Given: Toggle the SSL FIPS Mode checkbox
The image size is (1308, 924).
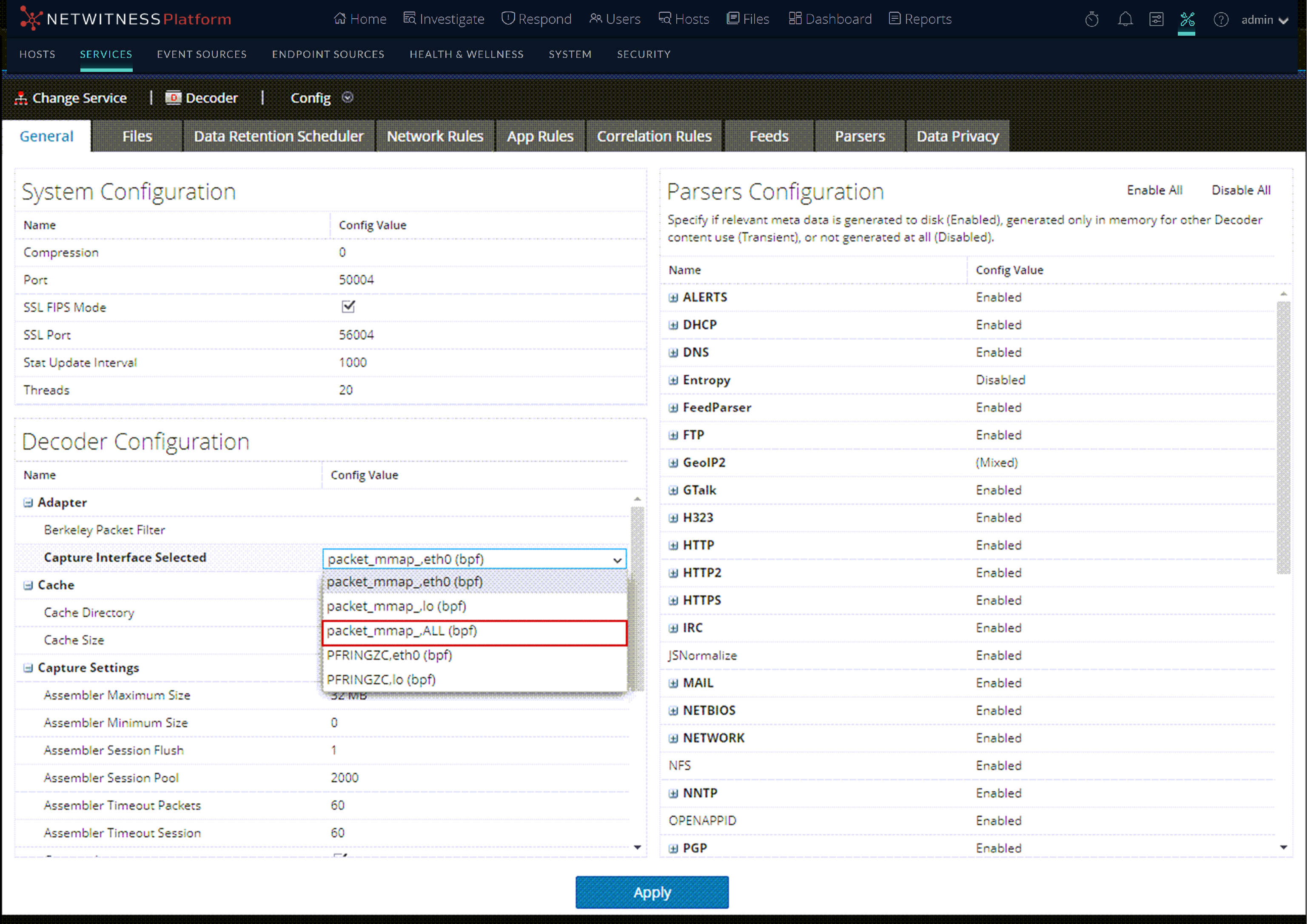Looking at the screenshot, I should pos(348,307).
